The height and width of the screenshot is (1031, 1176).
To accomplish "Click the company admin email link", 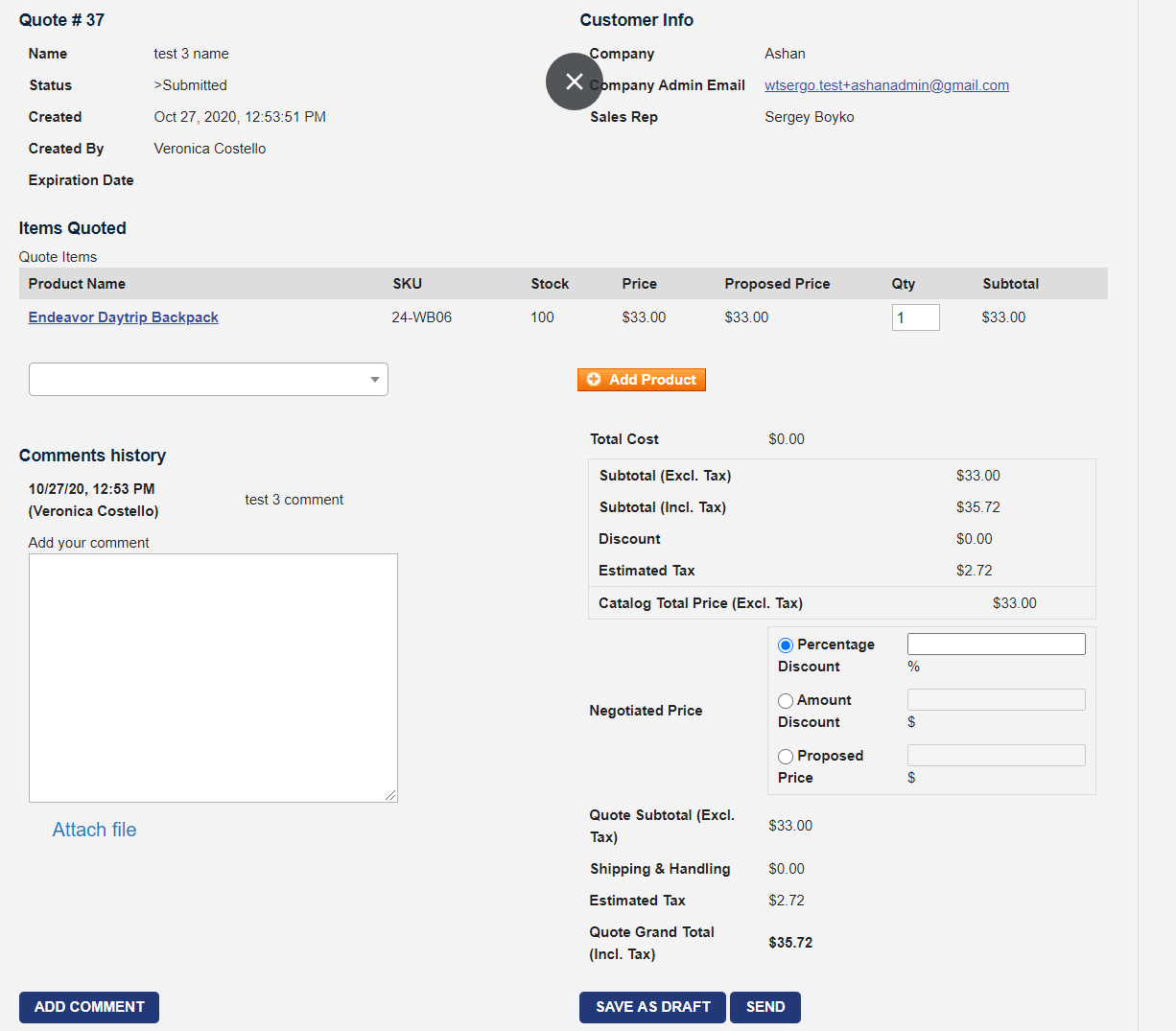I will tap(886, 85).
